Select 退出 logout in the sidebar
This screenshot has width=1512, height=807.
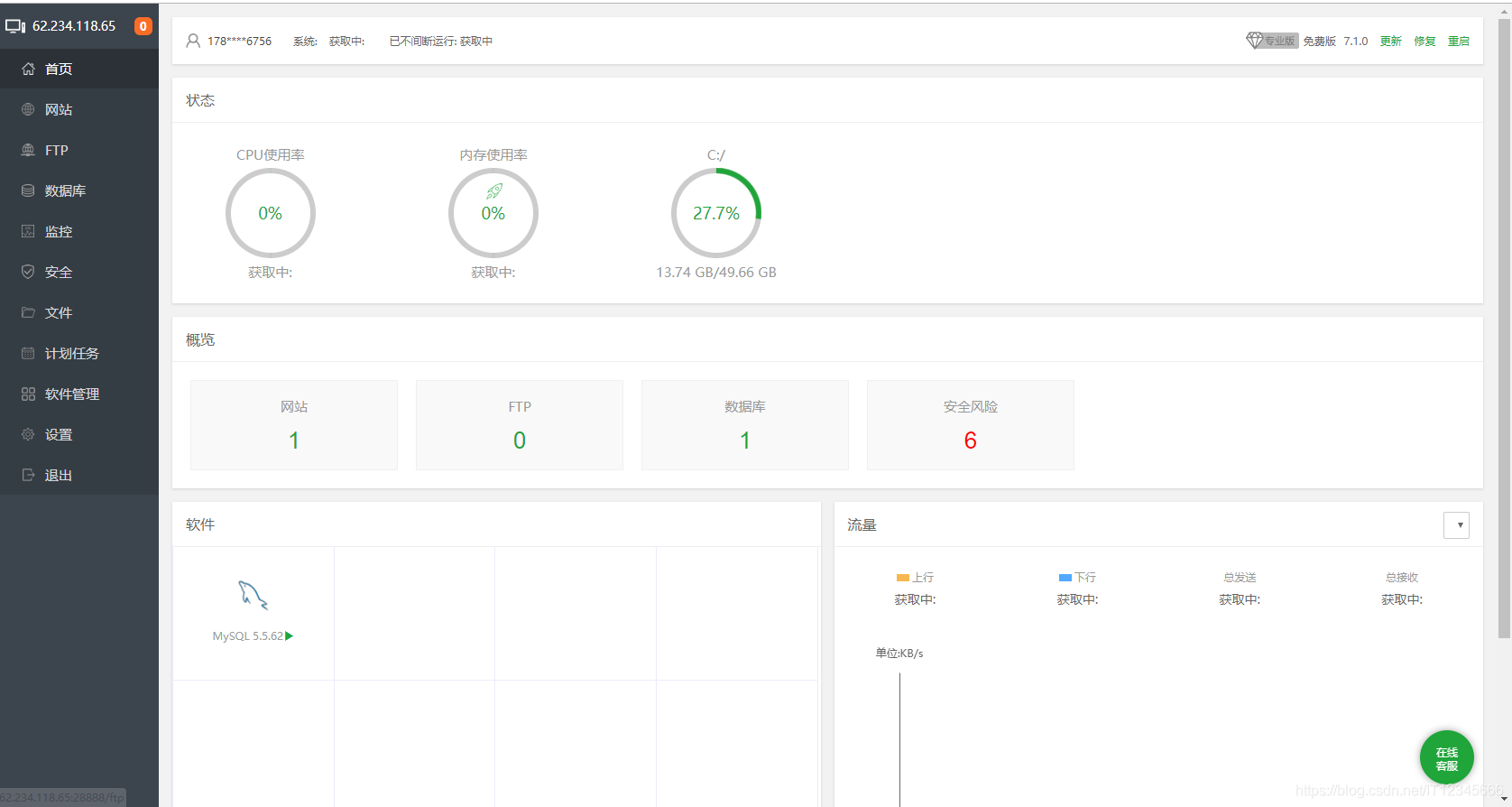click(79, 475)
